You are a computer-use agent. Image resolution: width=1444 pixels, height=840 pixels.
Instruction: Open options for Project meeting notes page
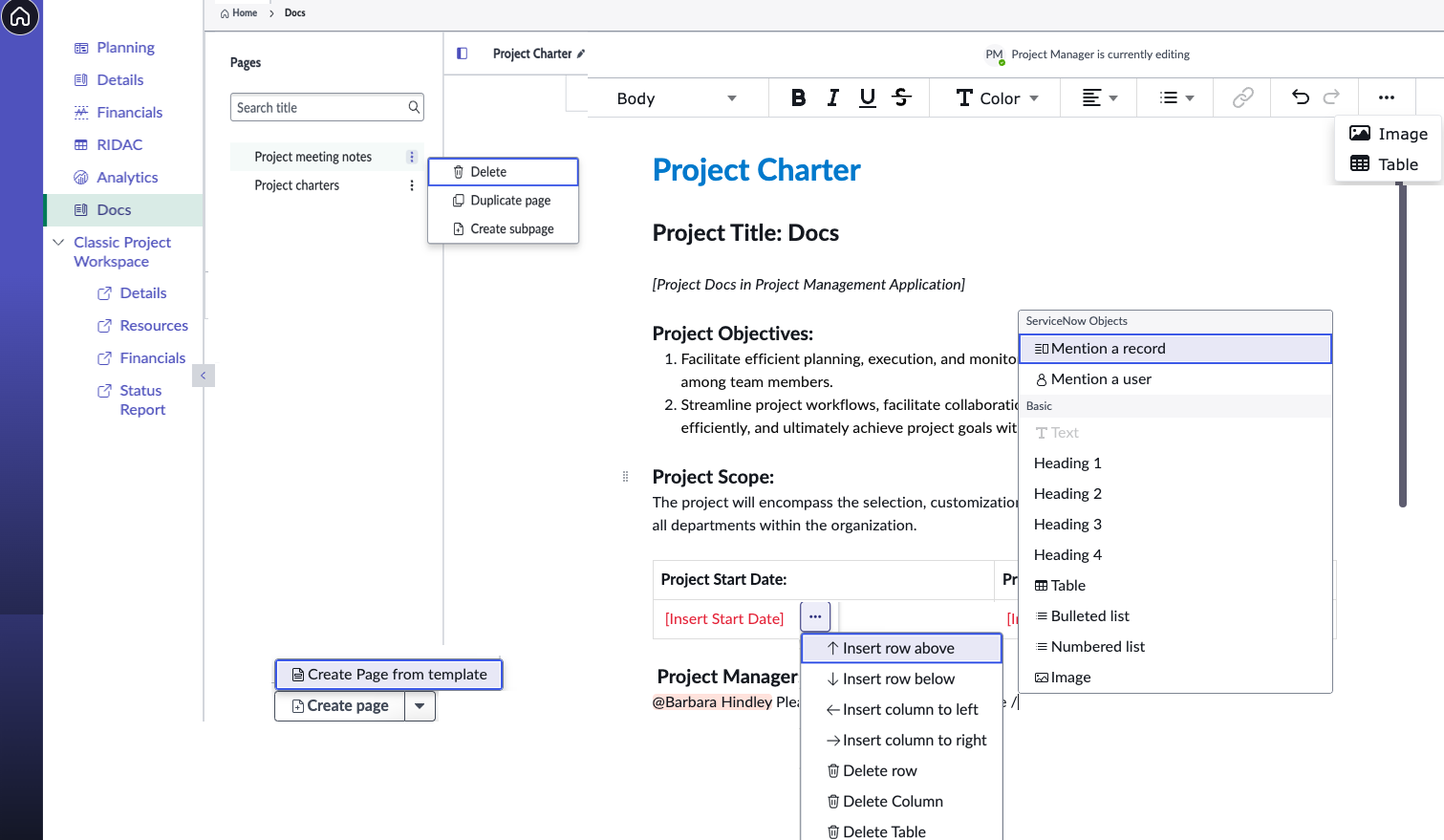pyautogui.click(x=412, y=157)
